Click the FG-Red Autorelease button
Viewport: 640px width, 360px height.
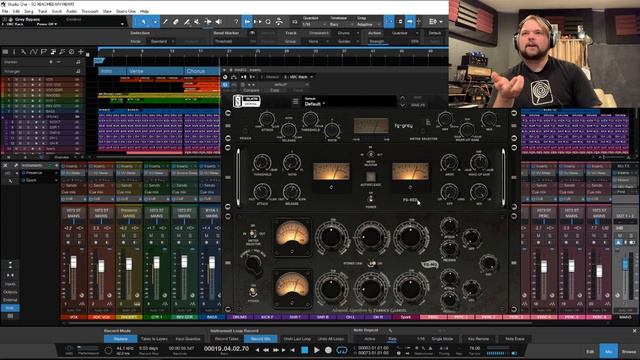pos(371,177)
